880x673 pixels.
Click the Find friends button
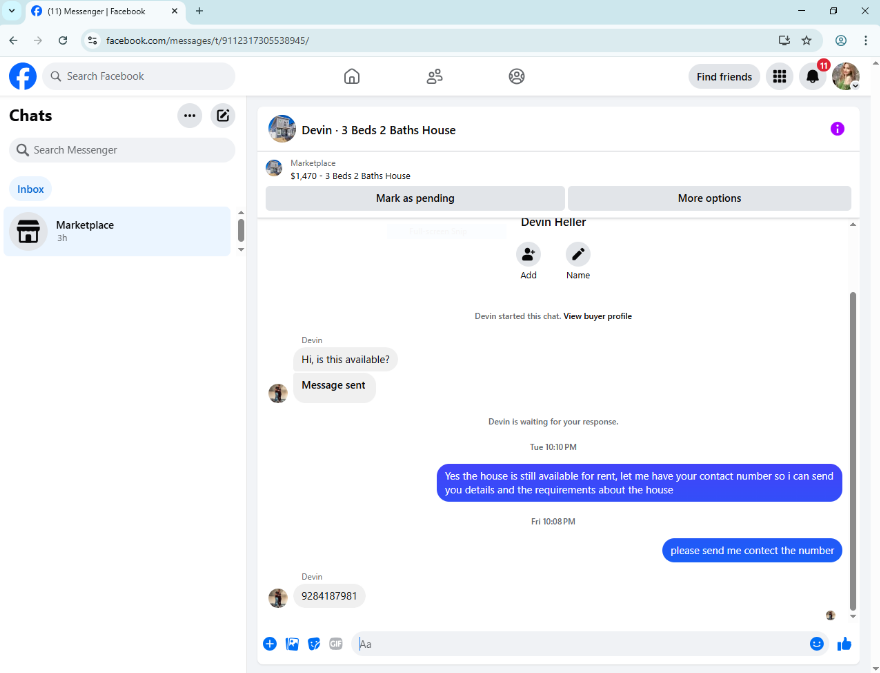point(724,76)
